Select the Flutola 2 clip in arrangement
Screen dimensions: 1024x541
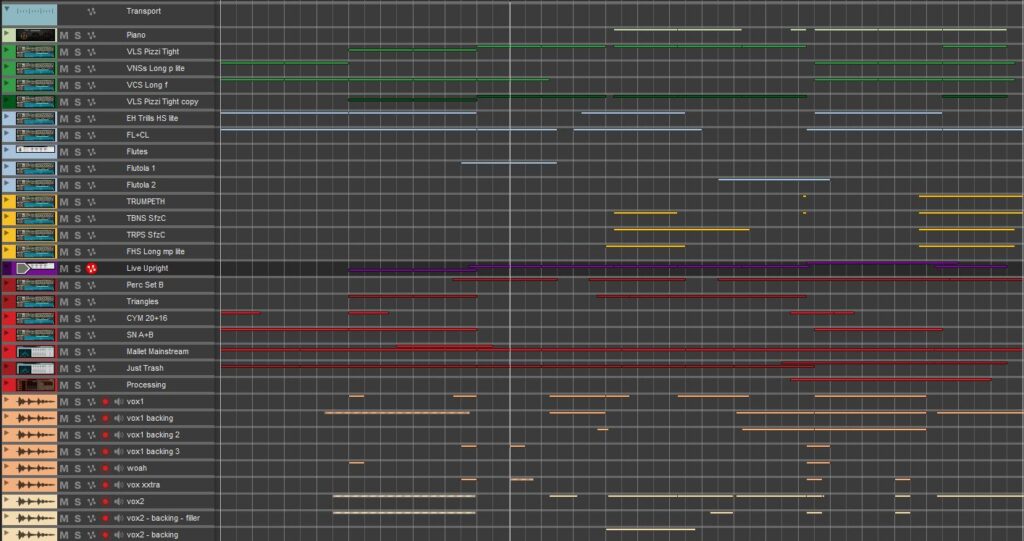pyautogui.click(x=774, y=179)
